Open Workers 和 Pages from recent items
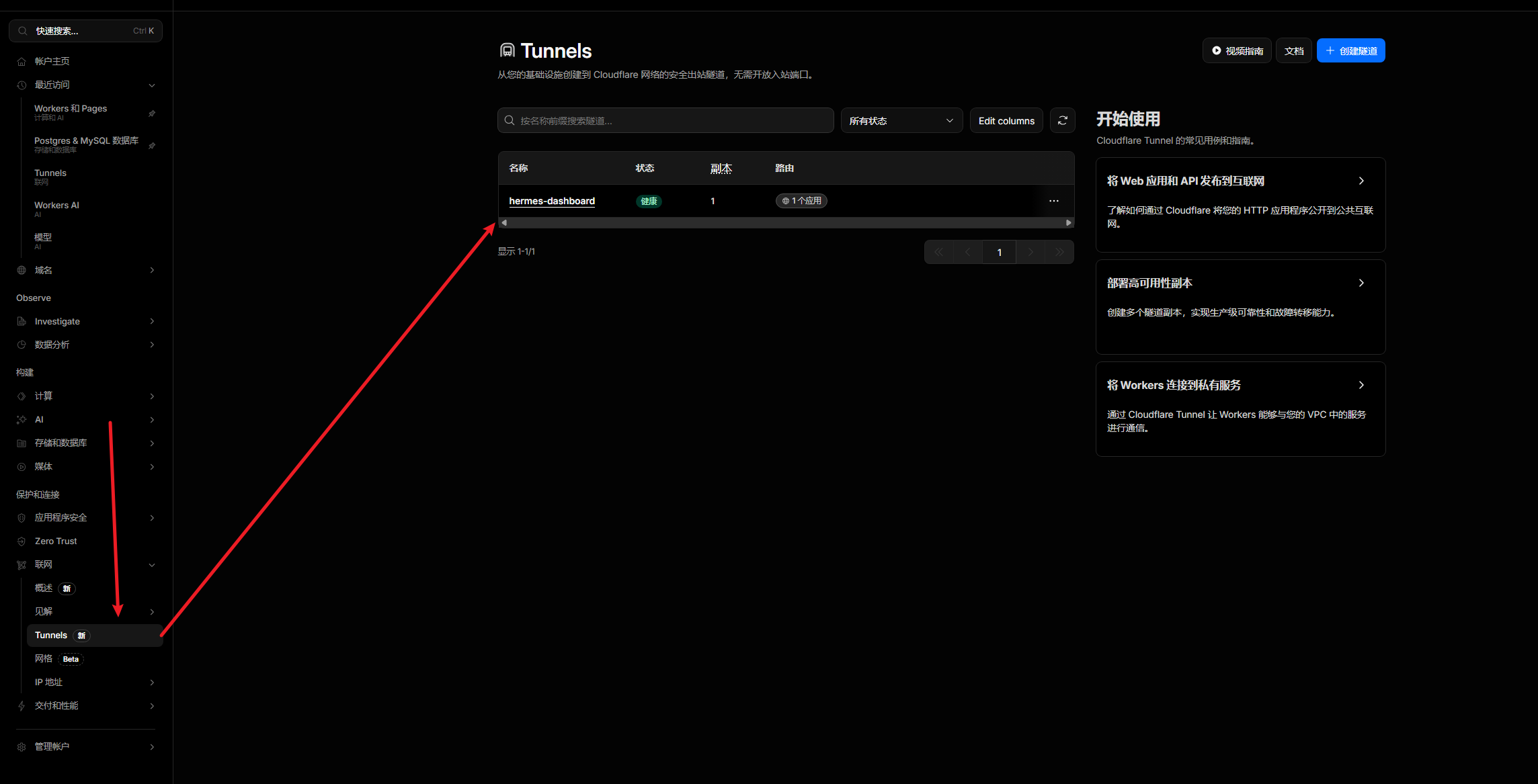The height and width of the screenshot is (784, 1538). coord(71,112)
